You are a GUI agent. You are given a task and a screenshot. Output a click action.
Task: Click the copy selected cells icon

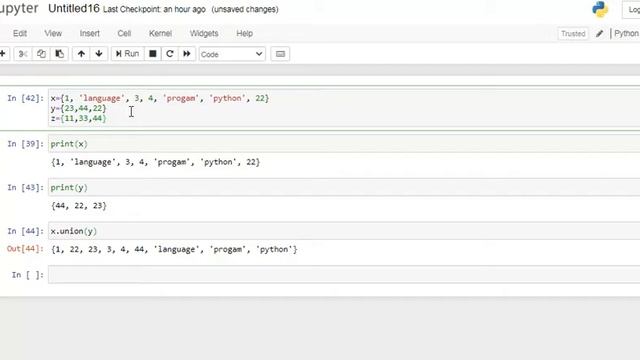(41, 54)
